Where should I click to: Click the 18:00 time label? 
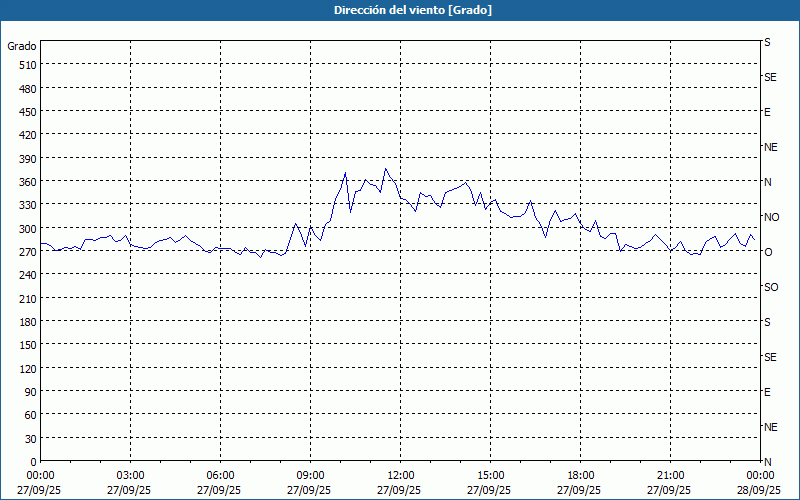tap(580, 475)
